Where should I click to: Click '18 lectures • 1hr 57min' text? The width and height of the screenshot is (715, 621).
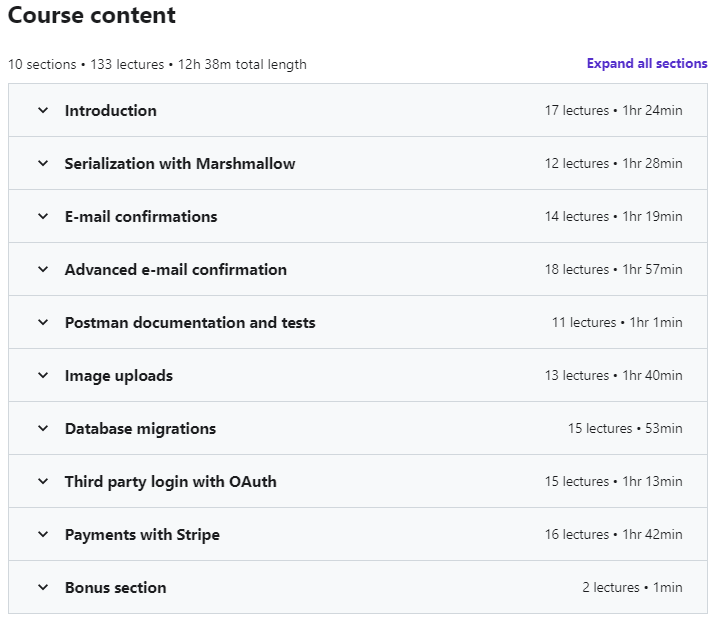(613, 269)
